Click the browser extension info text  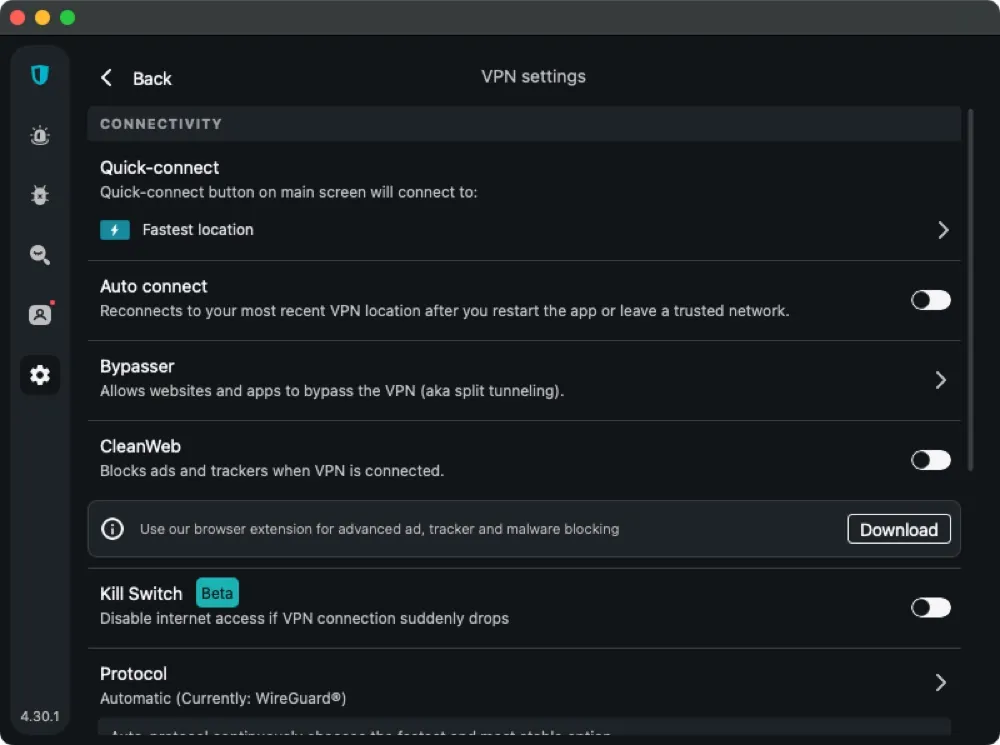click(x=379, y=529)
